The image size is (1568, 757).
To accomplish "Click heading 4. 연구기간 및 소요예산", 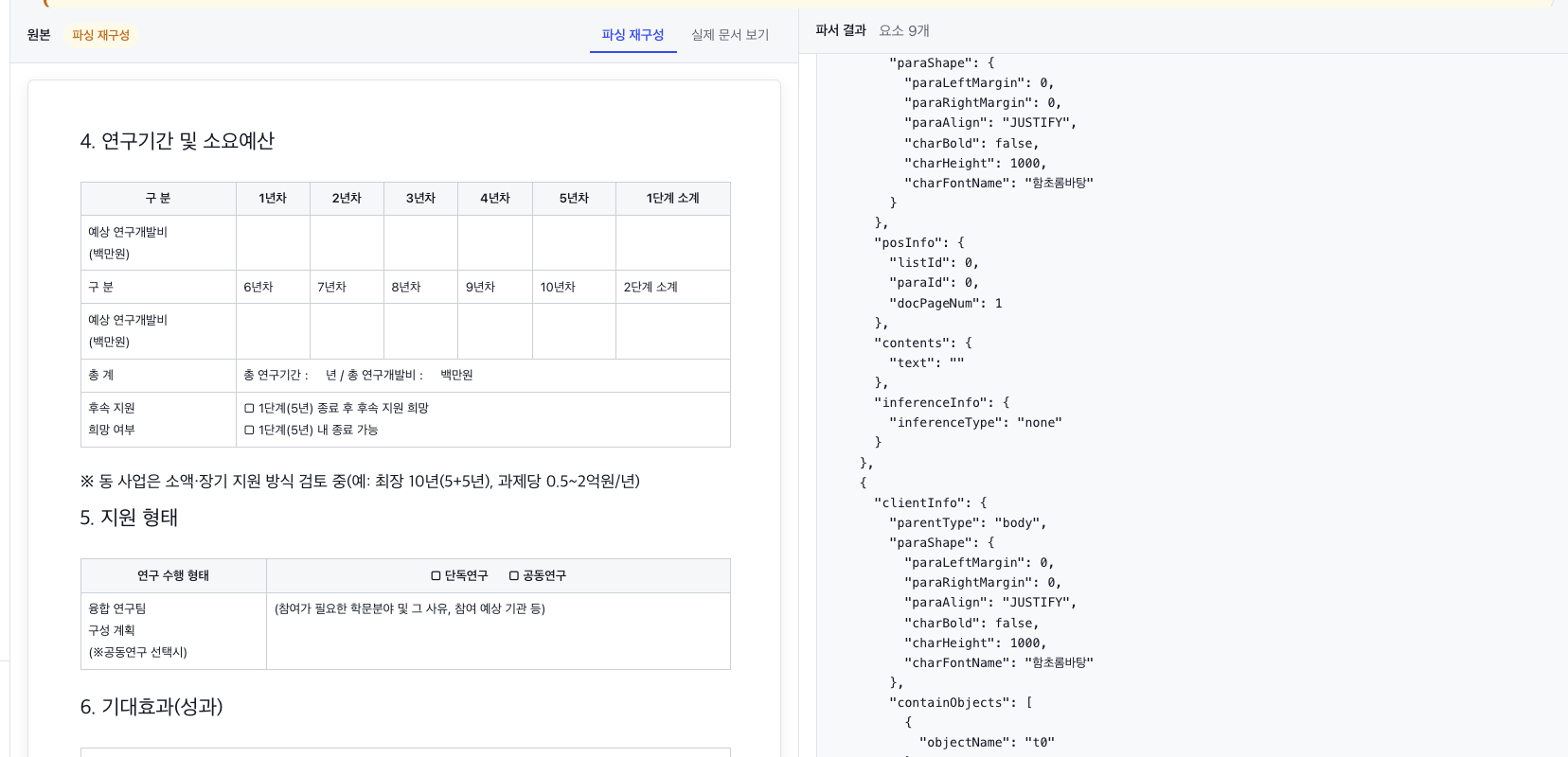I will click(177, 141).
